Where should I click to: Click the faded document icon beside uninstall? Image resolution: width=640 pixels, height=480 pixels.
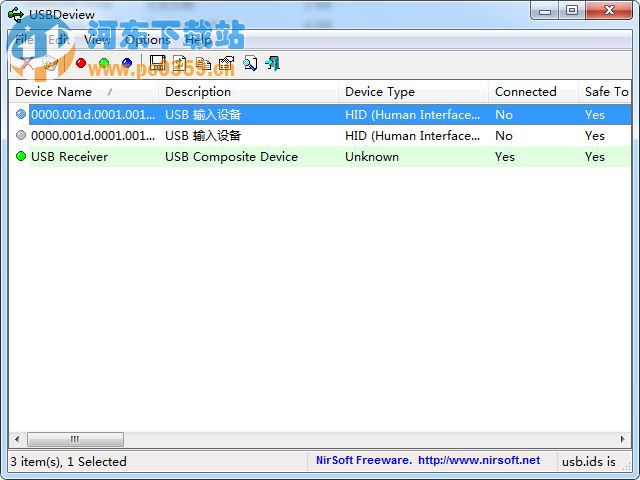pos(50,63)
